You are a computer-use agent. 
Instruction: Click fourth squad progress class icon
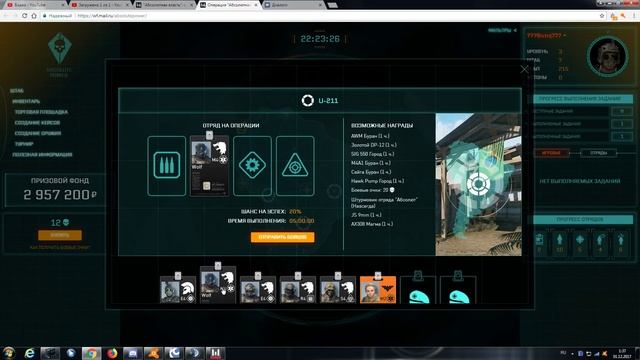600,240
